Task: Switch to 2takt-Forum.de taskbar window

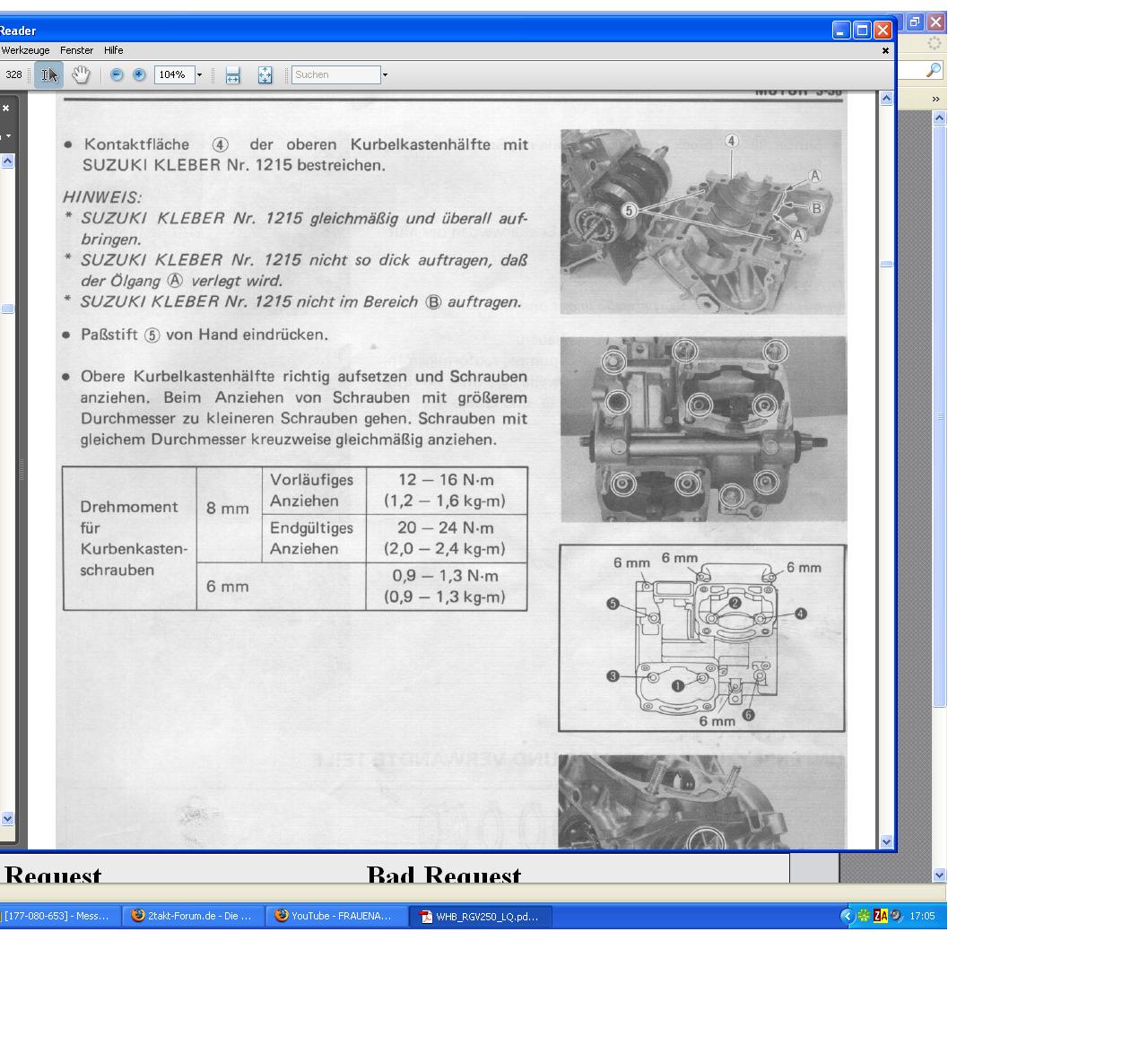Action: click(192, 916)
